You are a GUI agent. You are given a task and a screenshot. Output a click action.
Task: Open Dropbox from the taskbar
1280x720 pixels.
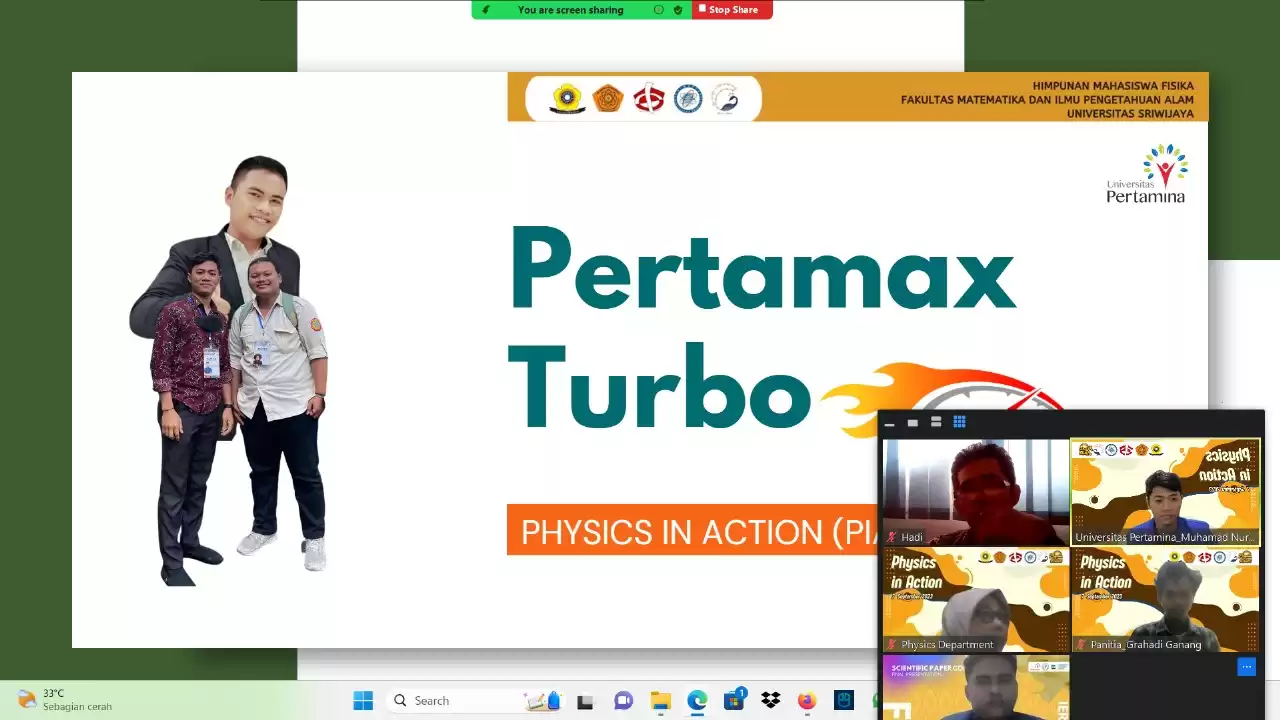point(770,700)
